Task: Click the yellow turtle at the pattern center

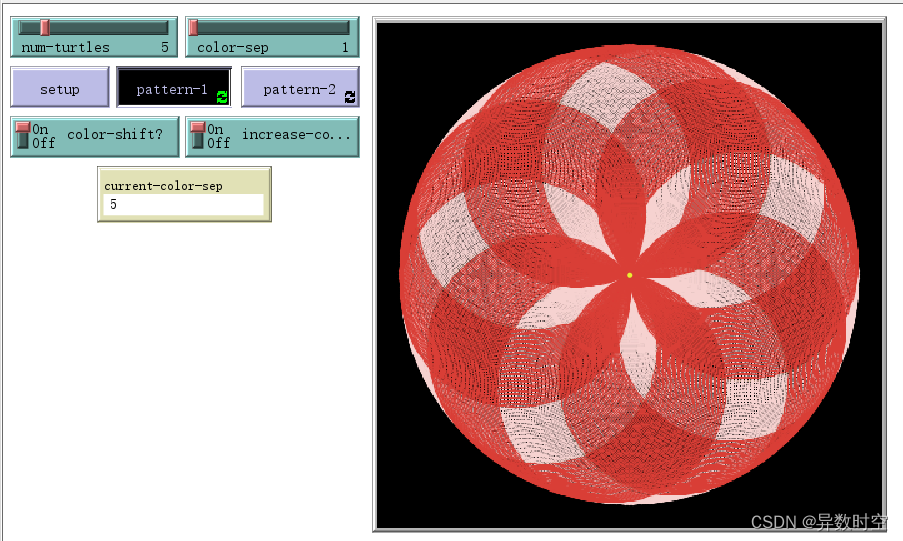Action: [629, 275]
